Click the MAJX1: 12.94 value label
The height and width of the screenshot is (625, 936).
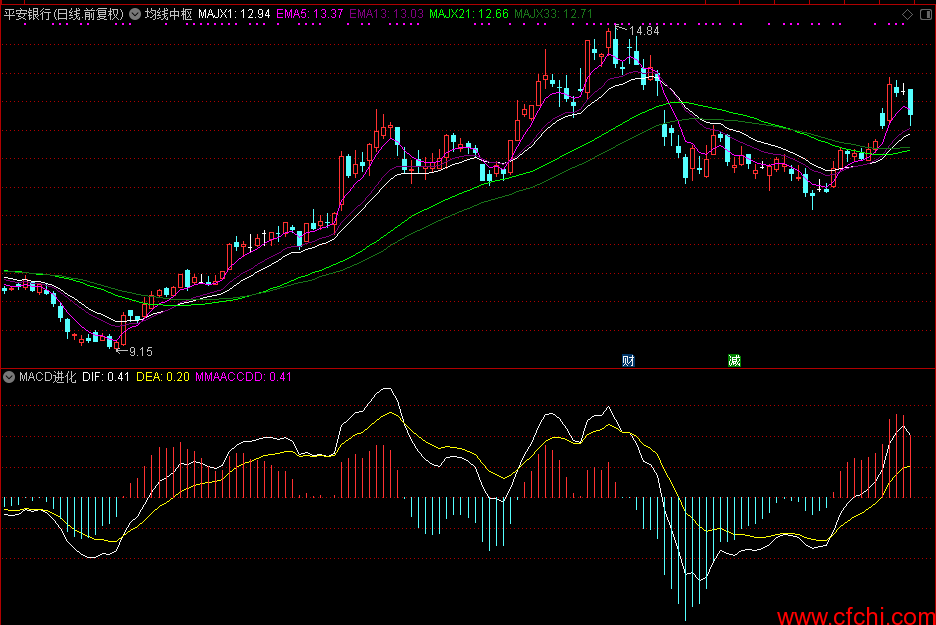click(x=234, y=14)
